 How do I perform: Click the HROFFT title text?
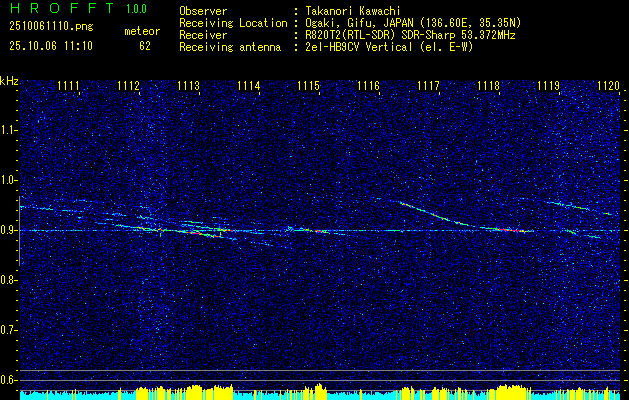pyautogui.click(x=61, y=8)
